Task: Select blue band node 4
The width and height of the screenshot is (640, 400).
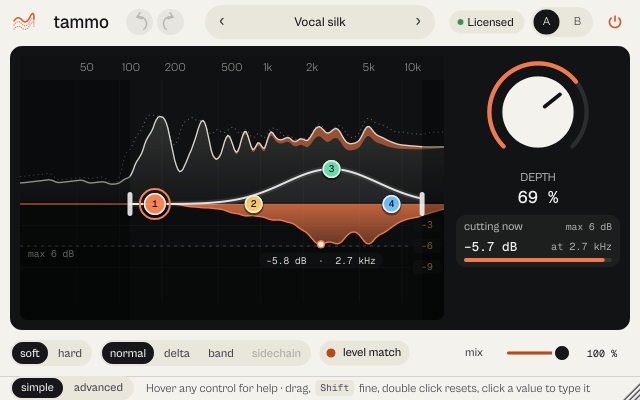Action: click(x=391, y=204)
